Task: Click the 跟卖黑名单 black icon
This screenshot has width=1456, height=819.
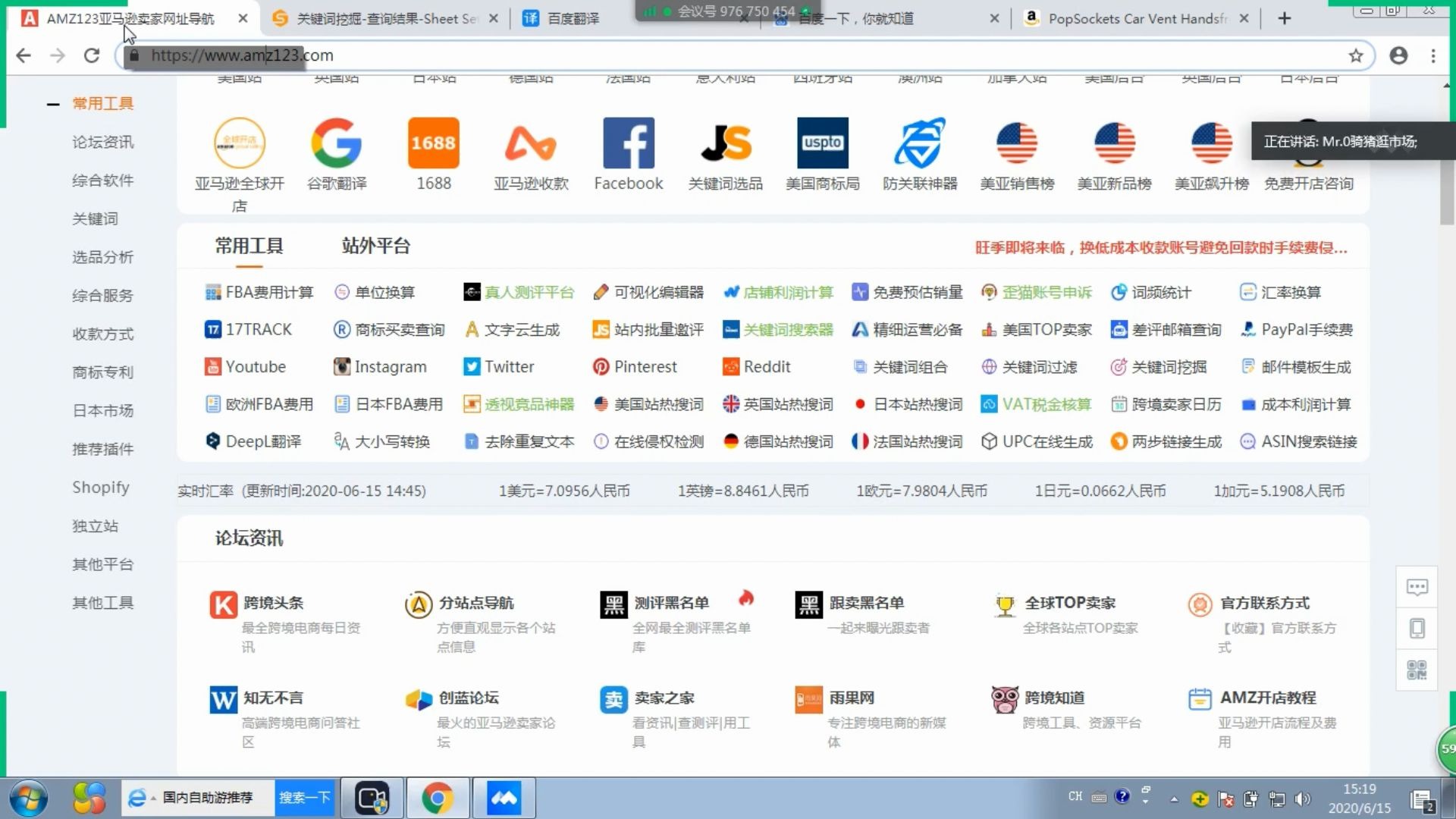Action: pyautogui.click(x=809, y=604)
